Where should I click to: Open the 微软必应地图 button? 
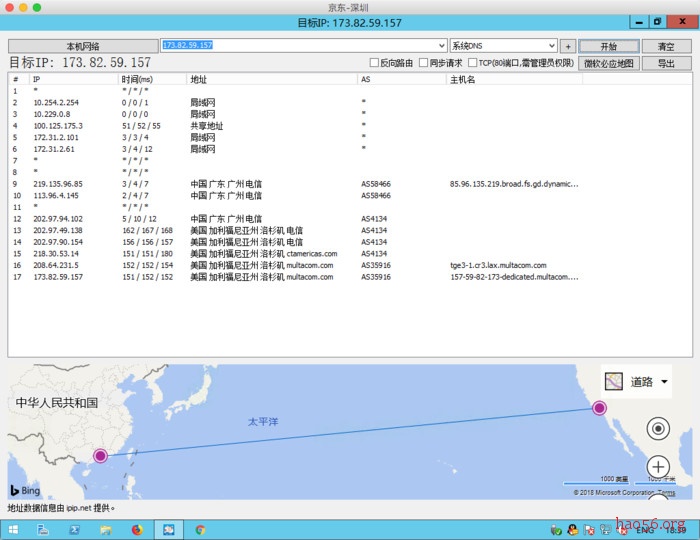(609, 63)
